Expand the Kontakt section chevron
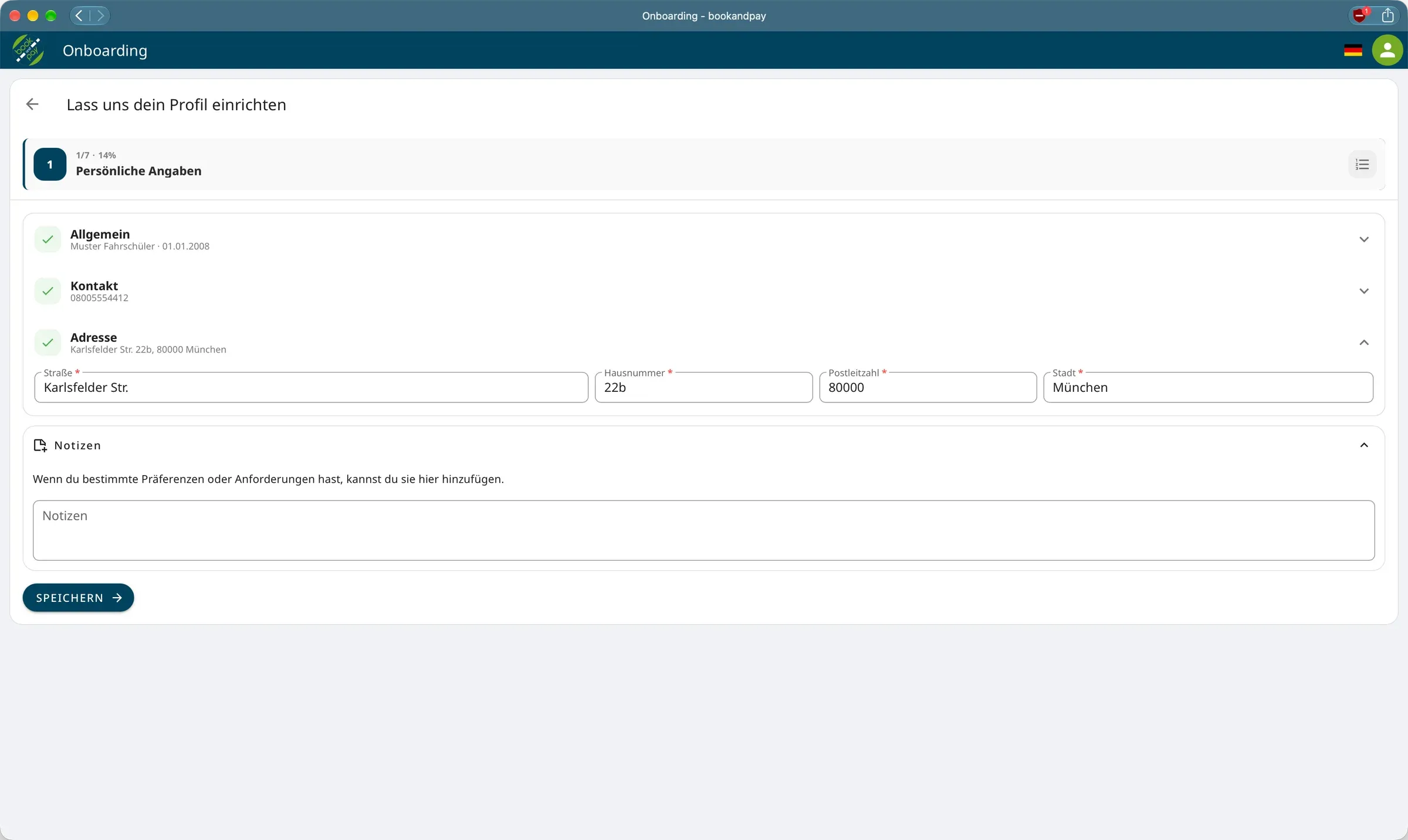 (1364, 291)
